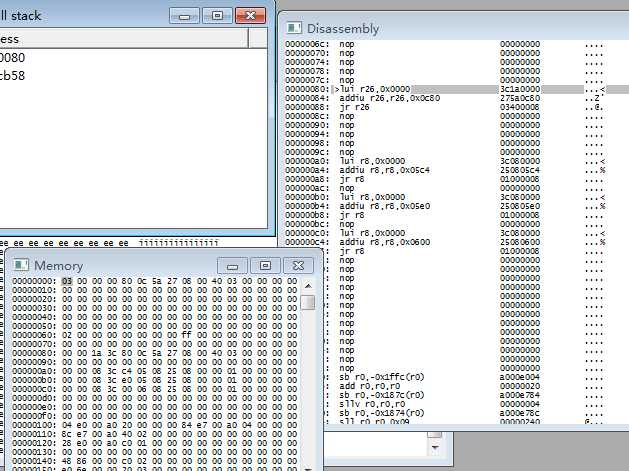Maximize the Memory window
Image resolution: width=629 pixels, height=471 pixels.
coord(265,266)
